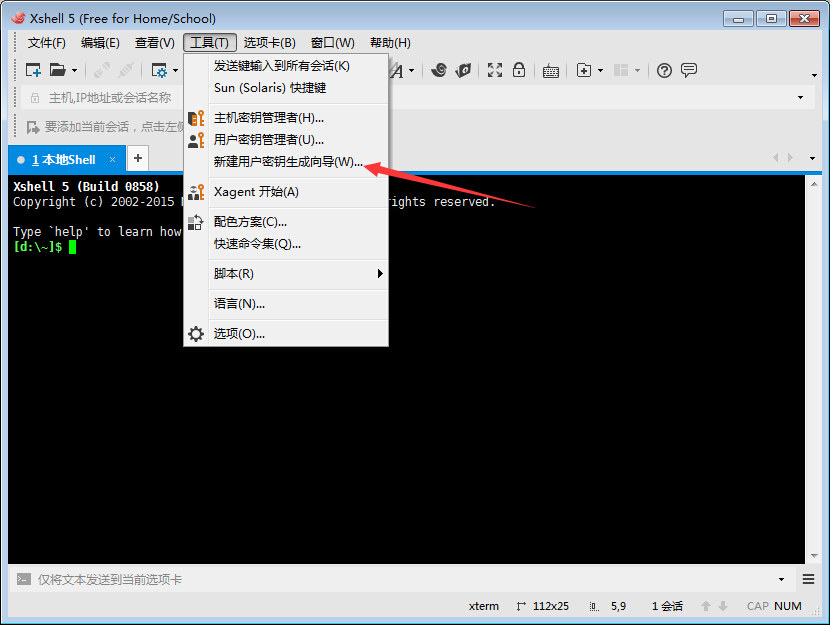830x625 pixels.
Task: Click the options gear icon in menu
Action: pos(196,334)
